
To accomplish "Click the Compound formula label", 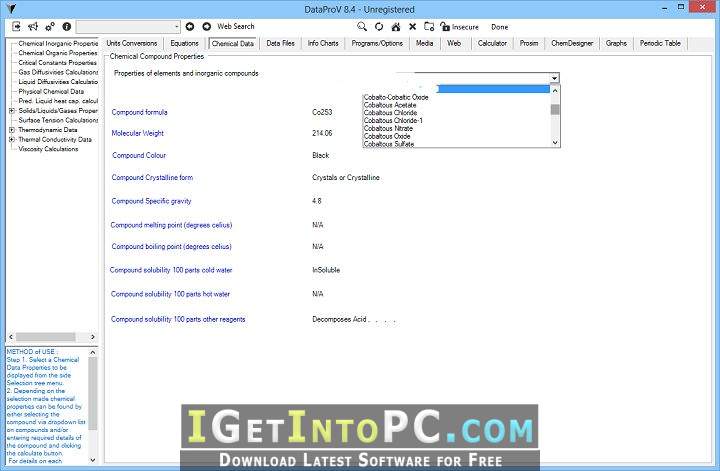I will [140, 112].
